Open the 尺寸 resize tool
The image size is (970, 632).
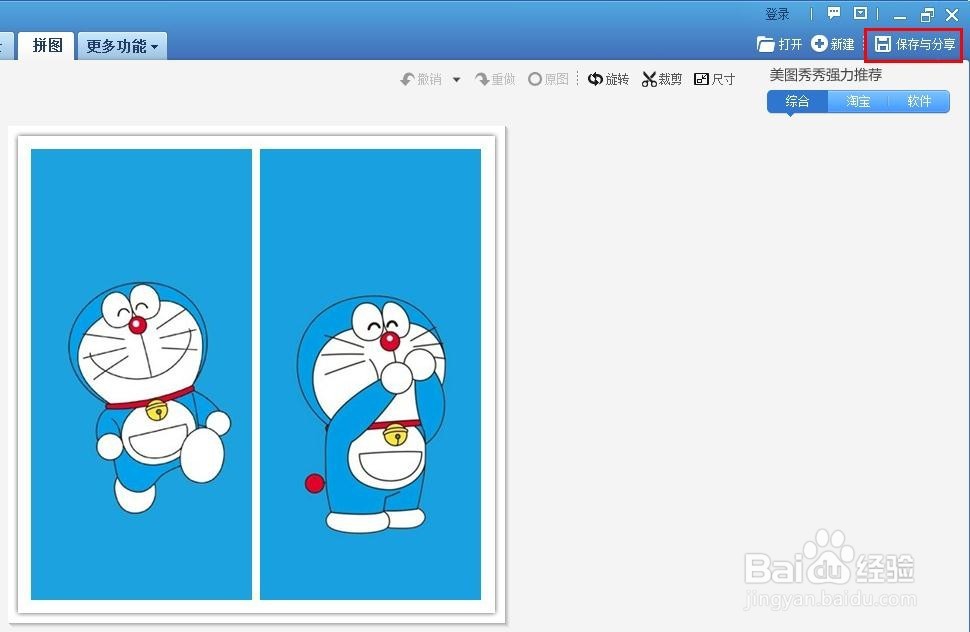(715, 79)
